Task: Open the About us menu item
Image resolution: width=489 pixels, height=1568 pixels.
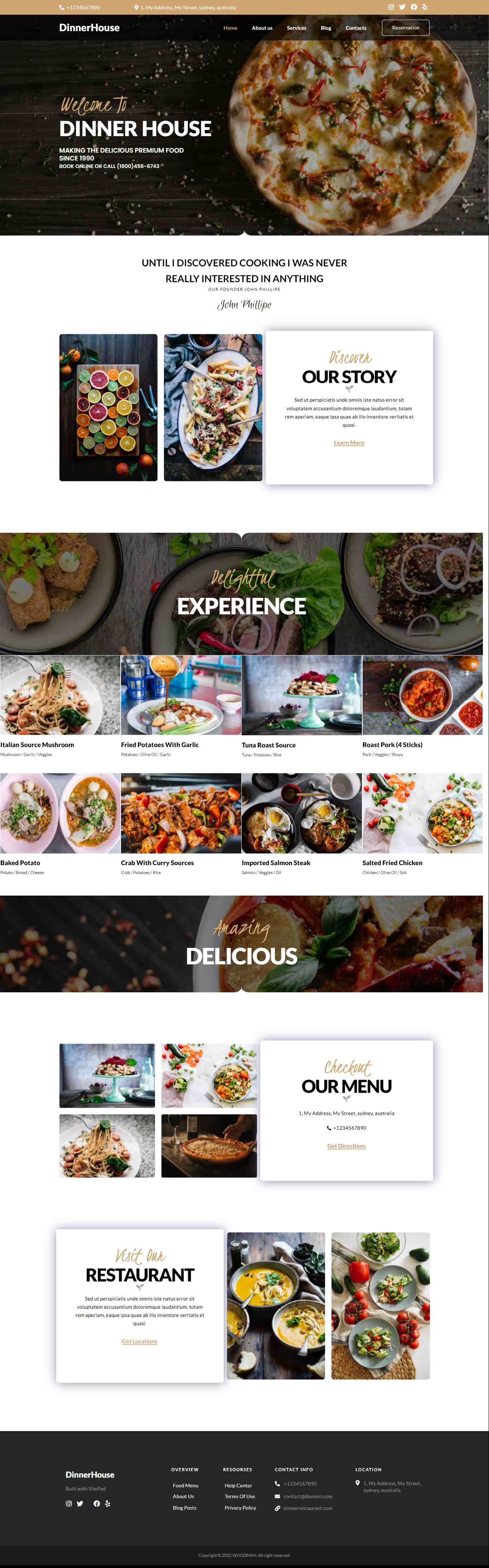Action: [262, 28]
